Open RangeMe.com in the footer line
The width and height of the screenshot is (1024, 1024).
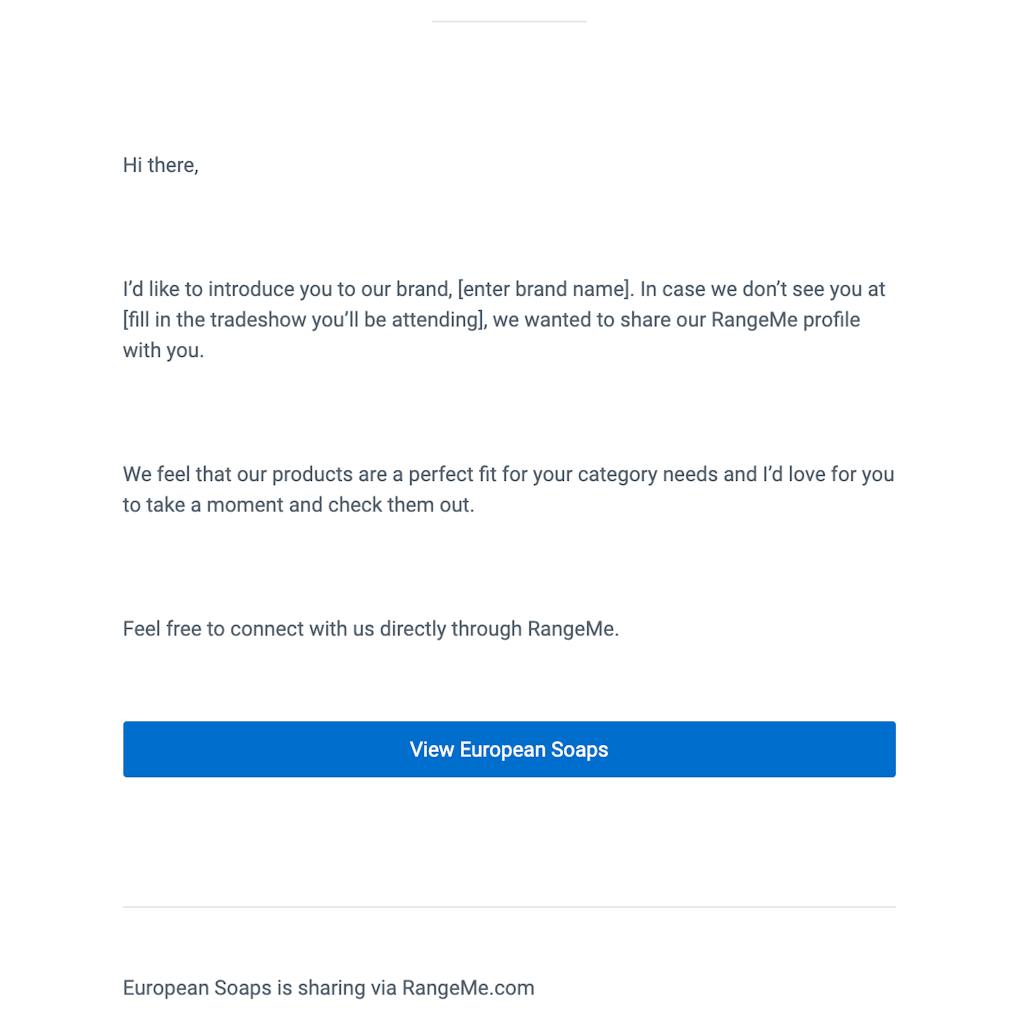[468, 988]
